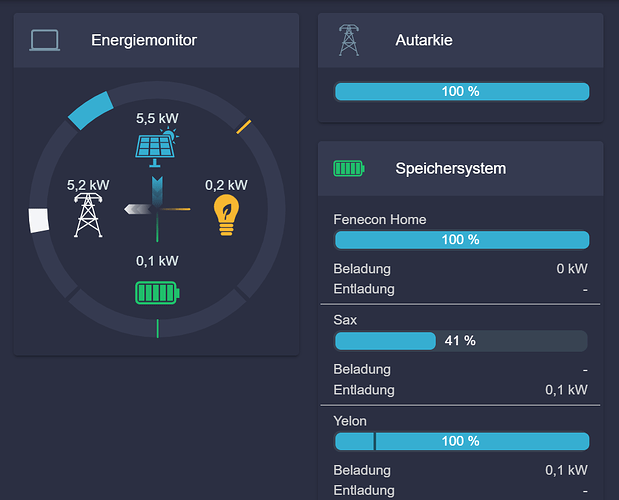Open the Energiemonitor card header

(x=156, y=40)
